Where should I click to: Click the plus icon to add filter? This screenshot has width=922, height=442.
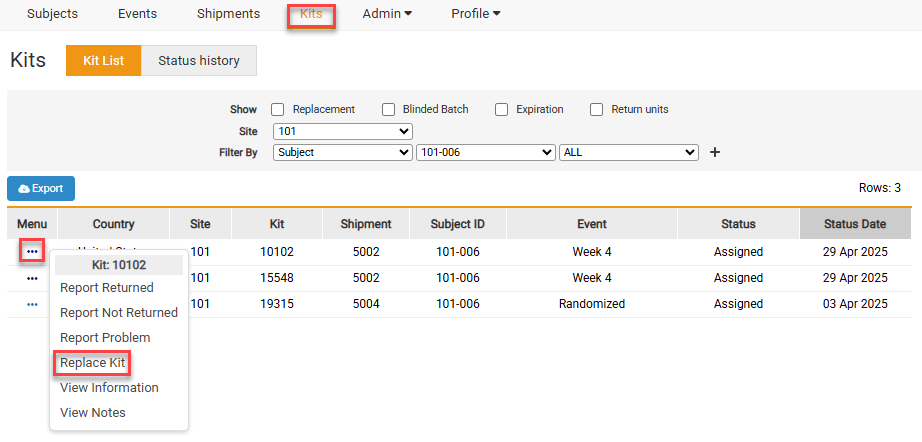coord(714,153)
